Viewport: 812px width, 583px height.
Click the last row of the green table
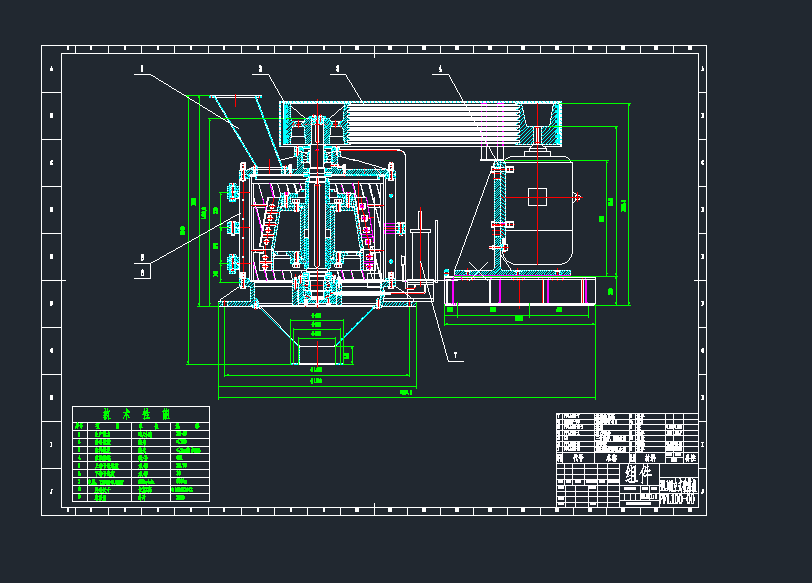[x=141, y=497]
